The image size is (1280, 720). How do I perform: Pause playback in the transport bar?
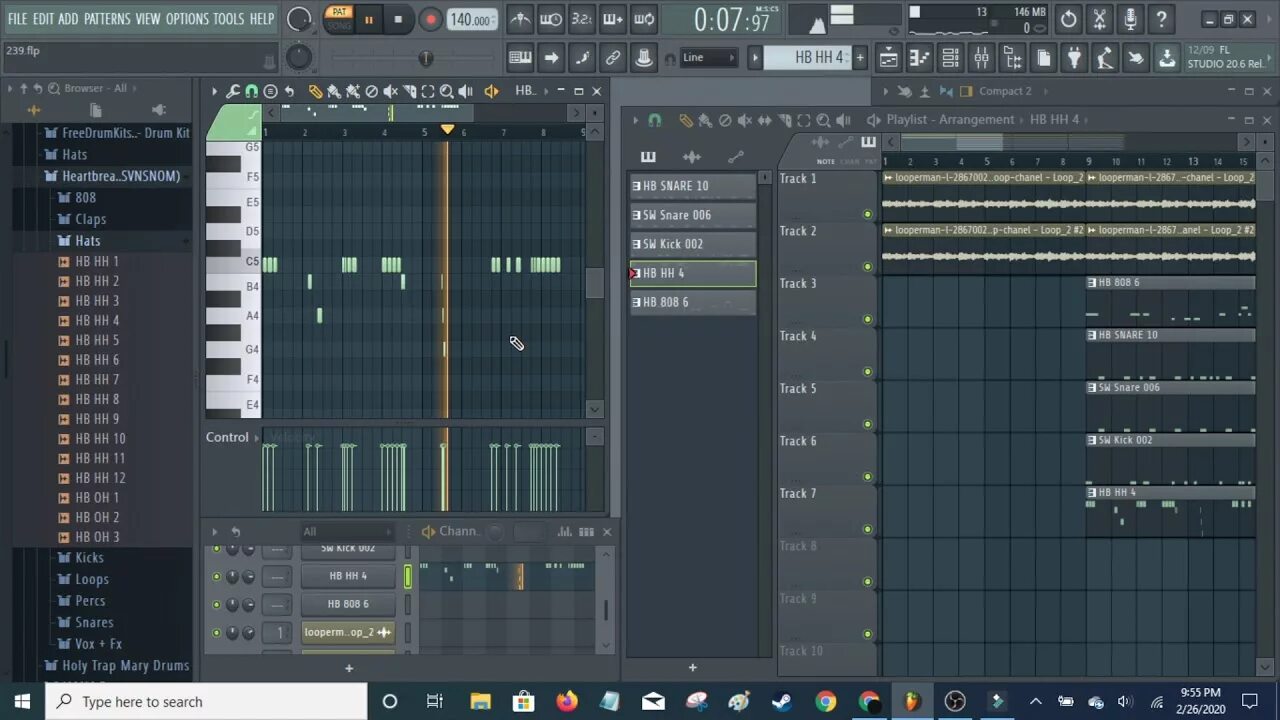coord(368,19)
